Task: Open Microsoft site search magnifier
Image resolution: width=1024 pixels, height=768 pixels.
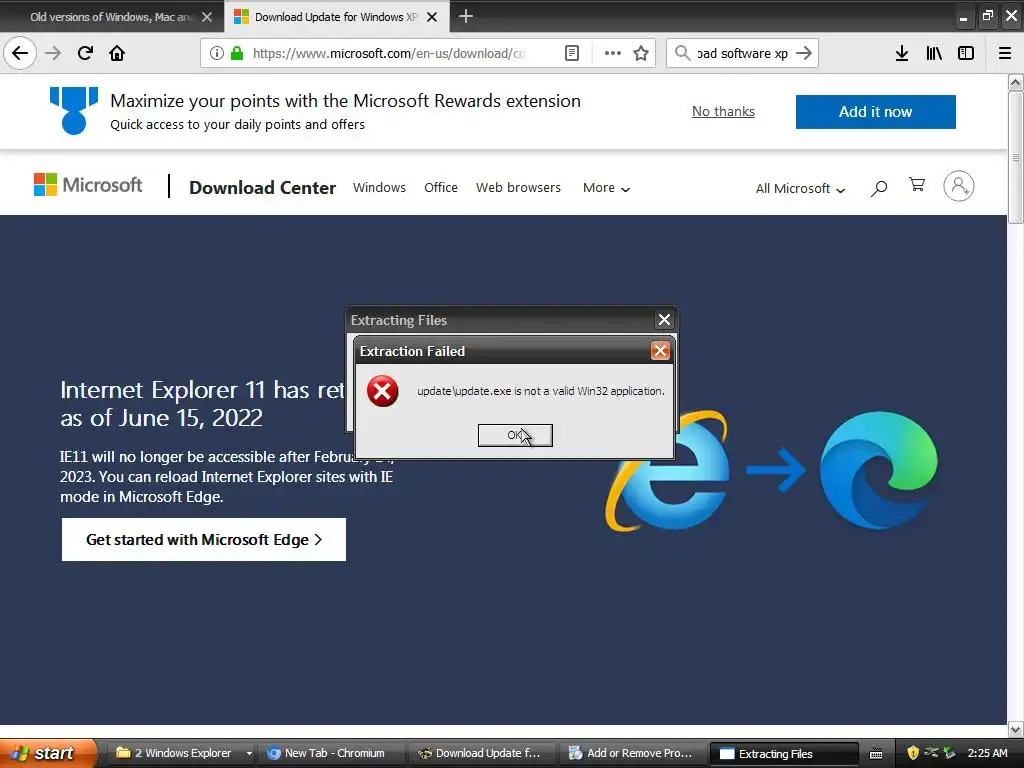Action: click(x=879, y=188)
